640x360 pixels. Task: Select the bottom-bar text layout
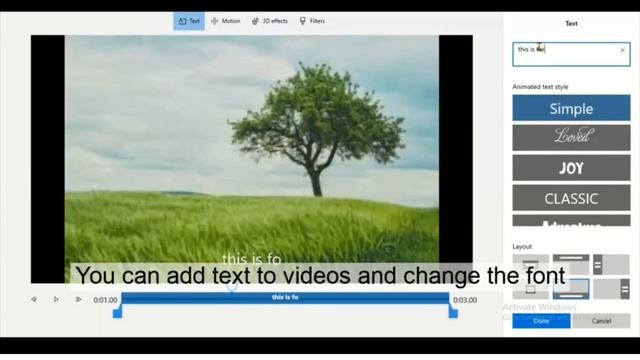(x=571, y=289)
